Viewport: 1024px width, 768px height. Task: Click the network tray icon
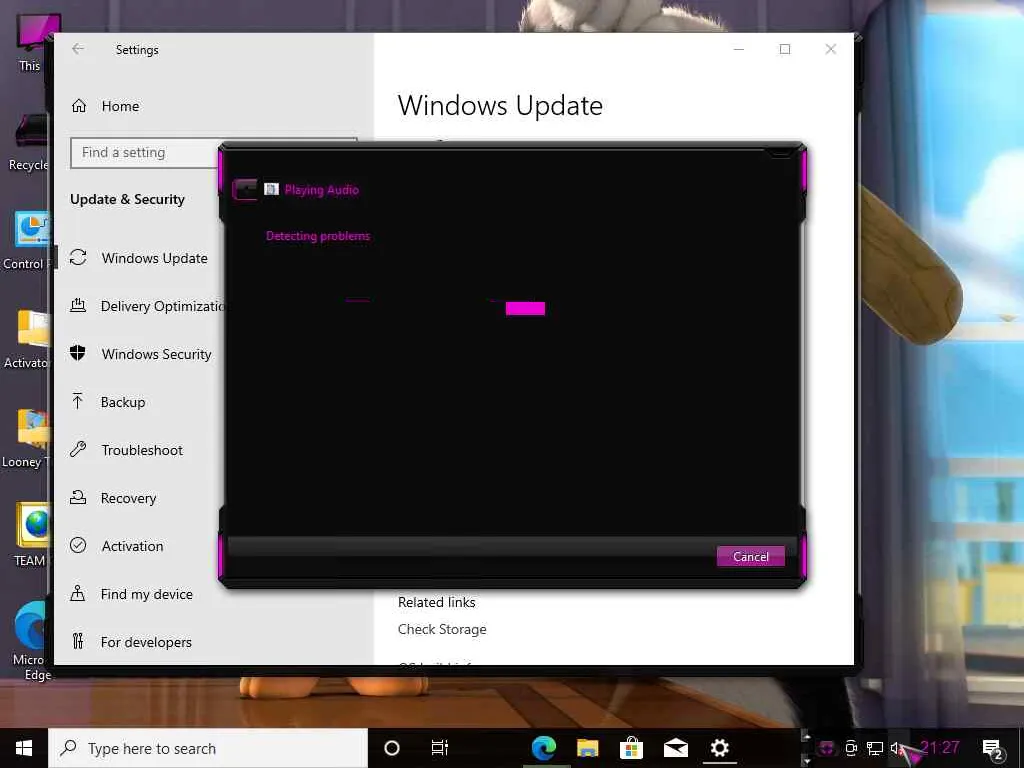pyautogui.click(x=874, y=748)
